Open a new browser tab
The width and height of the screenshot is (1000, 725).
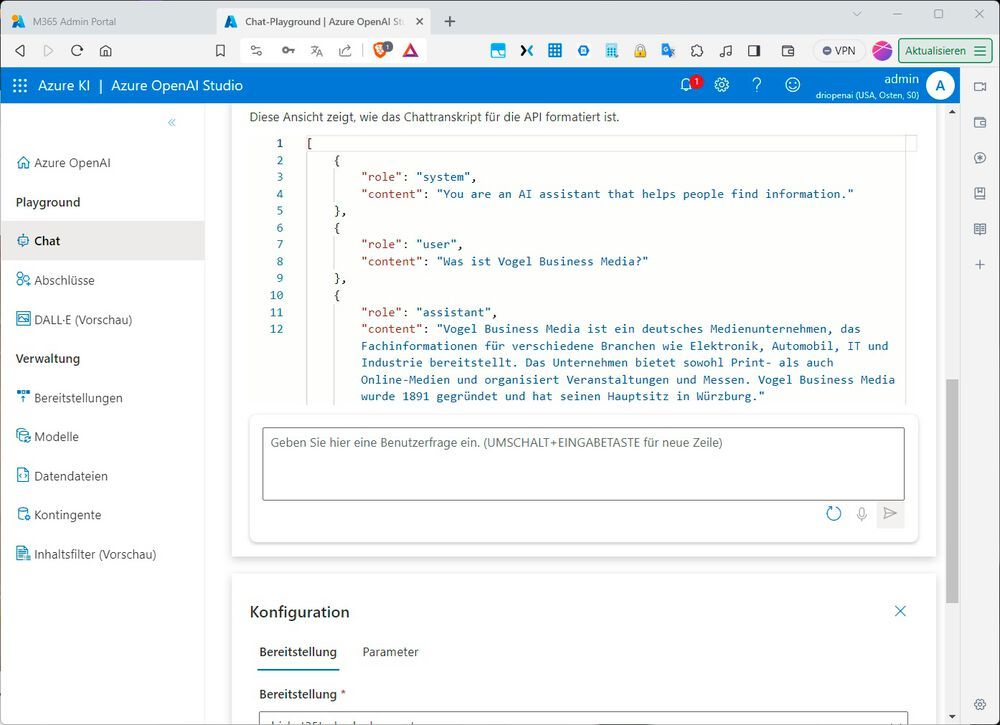click(450, 22)
